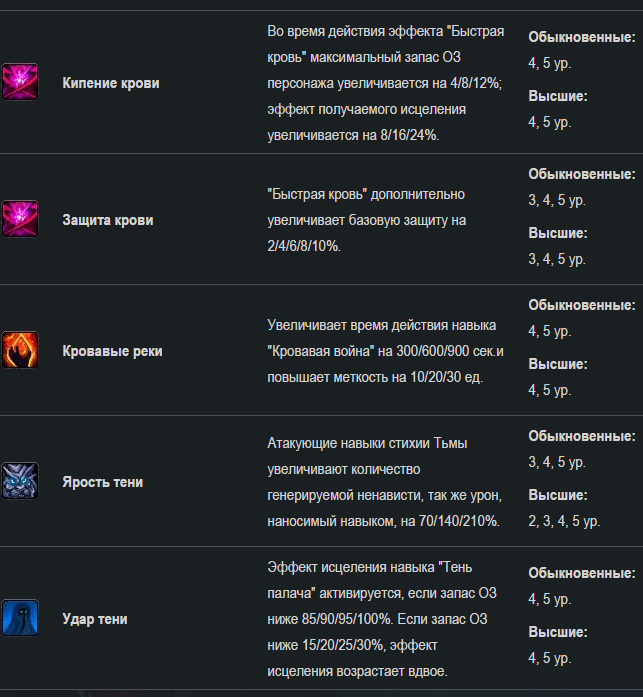This screenshot has width=643, height=697.
Task: Click the Кровавые реки description about Кровавая война
Action: tap(385, 351)
